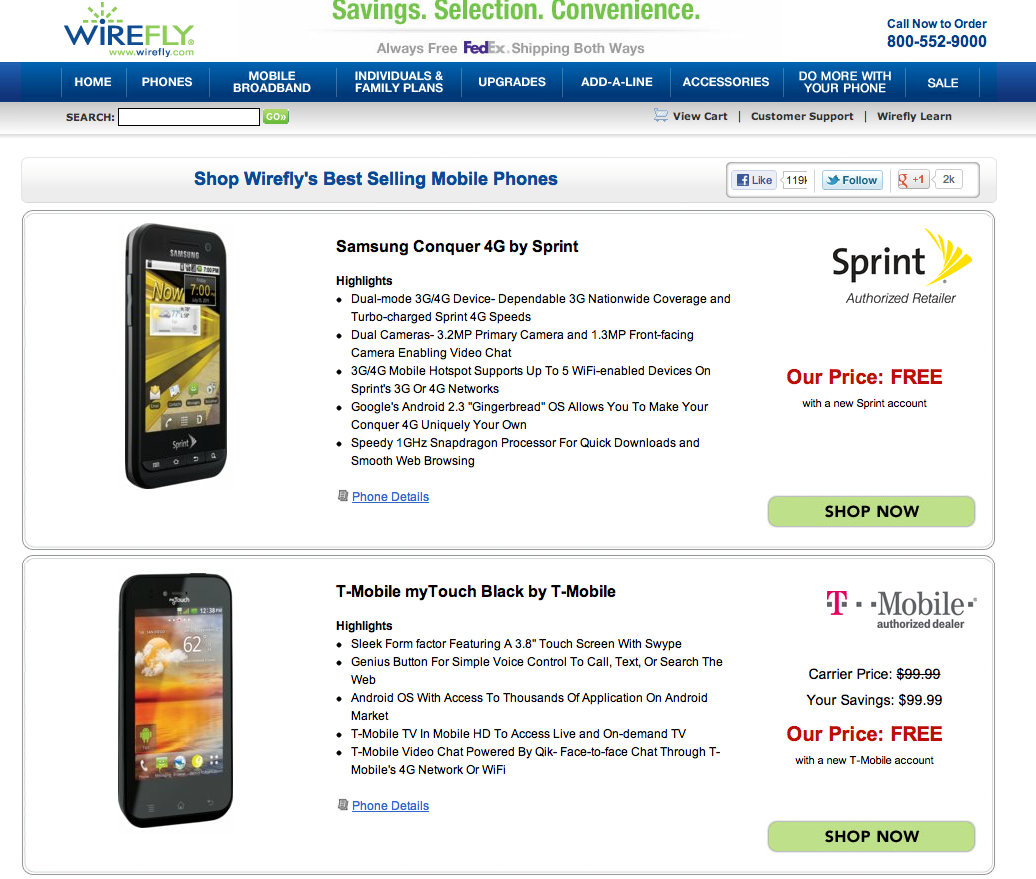The image size is (1036, 879).
Task: Click inside the search text field
Action: pos(189,117)
